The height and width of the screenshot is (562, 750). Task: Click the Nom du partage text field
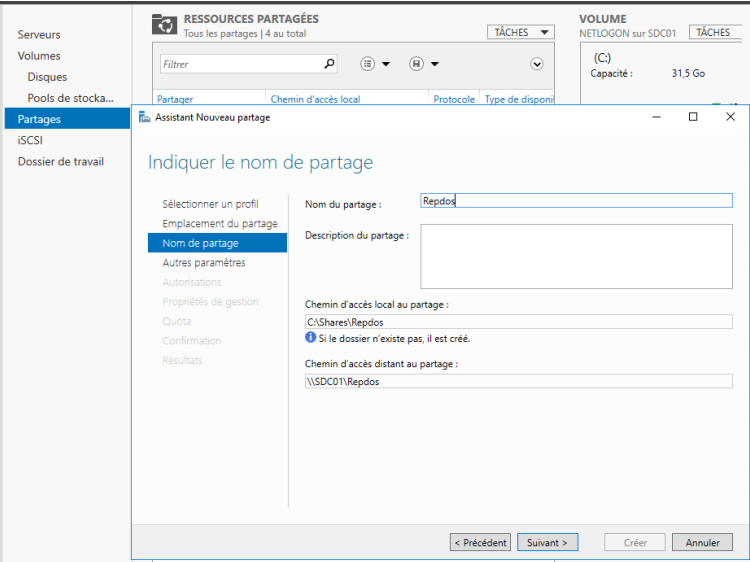[x=576, y=201]
